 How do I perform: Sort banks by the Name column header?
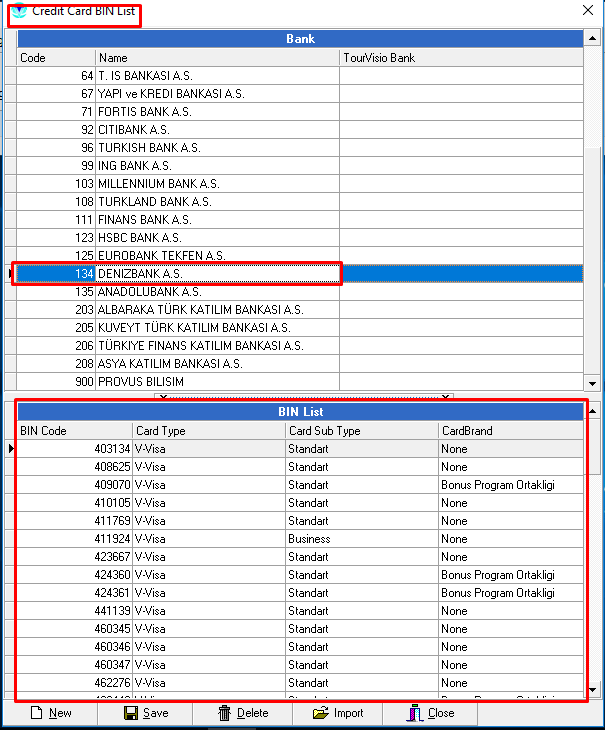click(218, 58)
